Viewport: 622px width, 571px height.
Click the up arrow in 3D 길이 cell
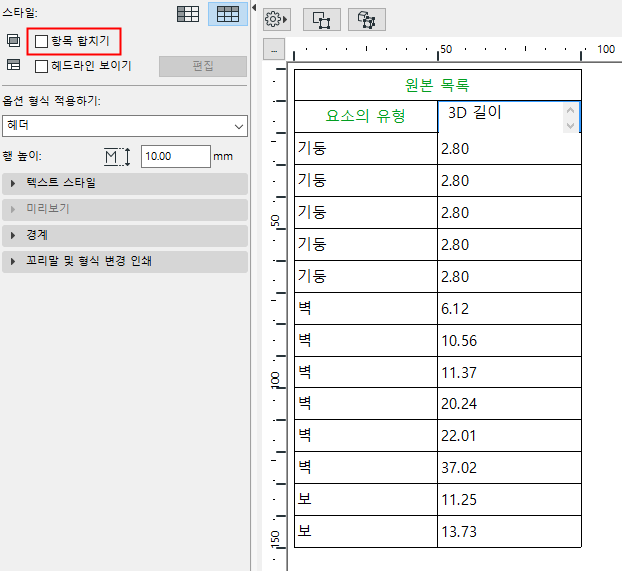tap(570, 110)
